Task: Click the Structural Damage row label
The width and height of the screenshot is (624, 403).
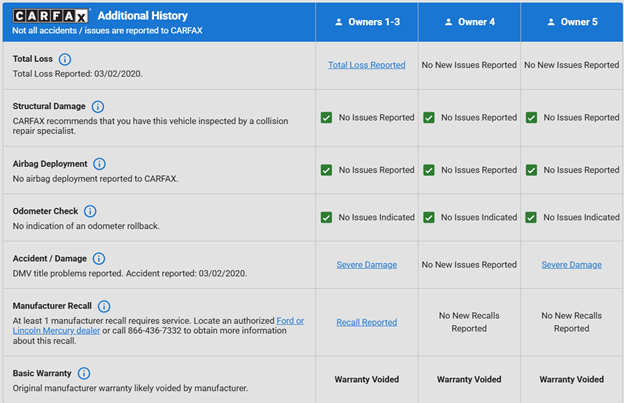Action: (49, 106)
